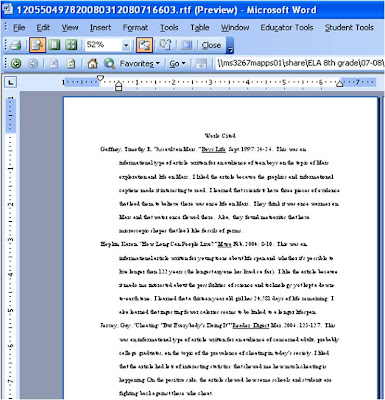Click the address path field
Viewport: 385px width, 400px height.
pos(299,63)
